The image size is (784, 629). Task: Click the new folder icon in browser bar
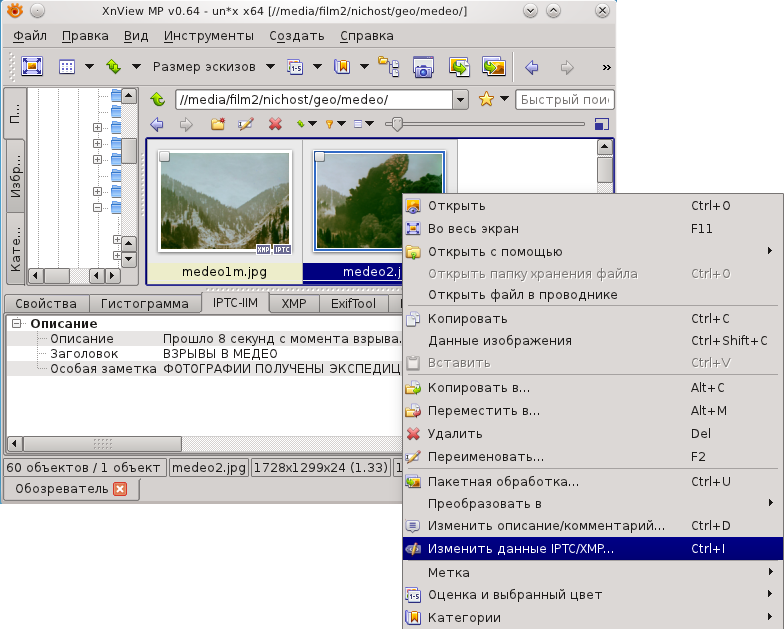pos(218,124)
